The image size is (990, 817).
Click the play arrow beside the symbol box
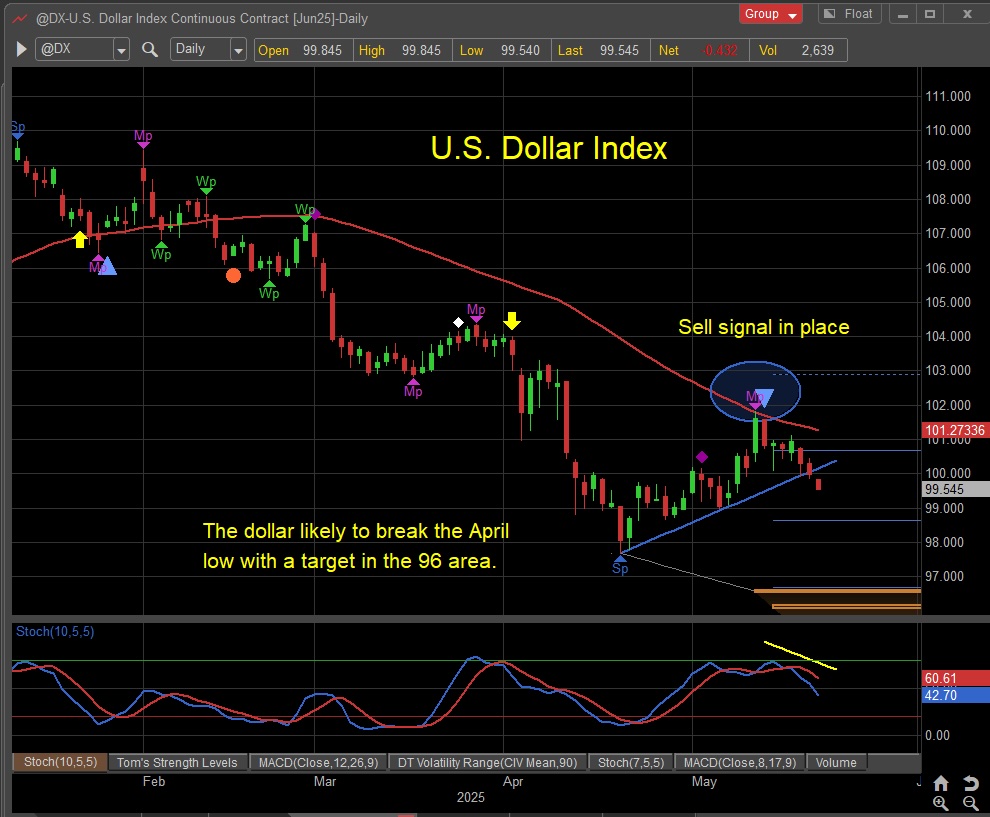21,49
